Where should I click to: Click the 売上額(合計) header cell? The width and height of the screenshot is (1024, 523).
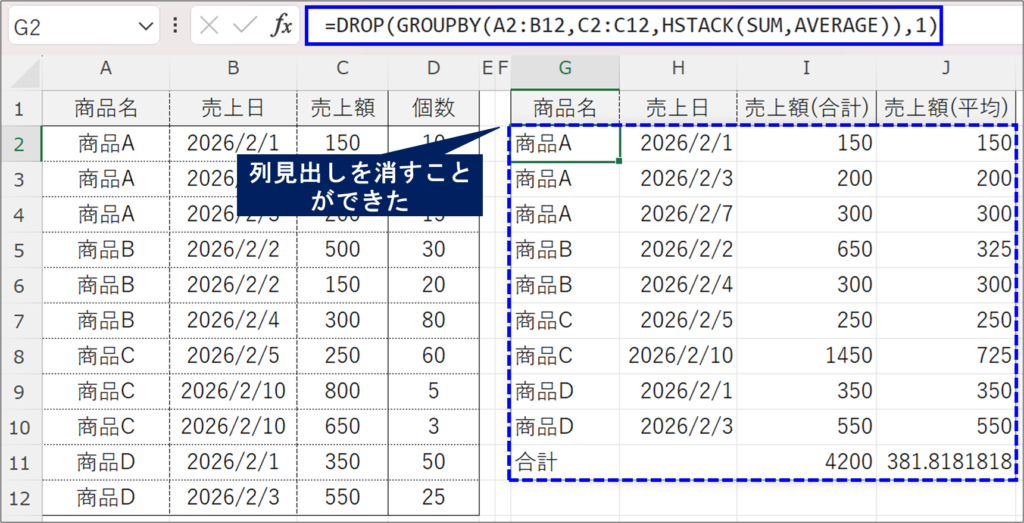tap(806, 107)
